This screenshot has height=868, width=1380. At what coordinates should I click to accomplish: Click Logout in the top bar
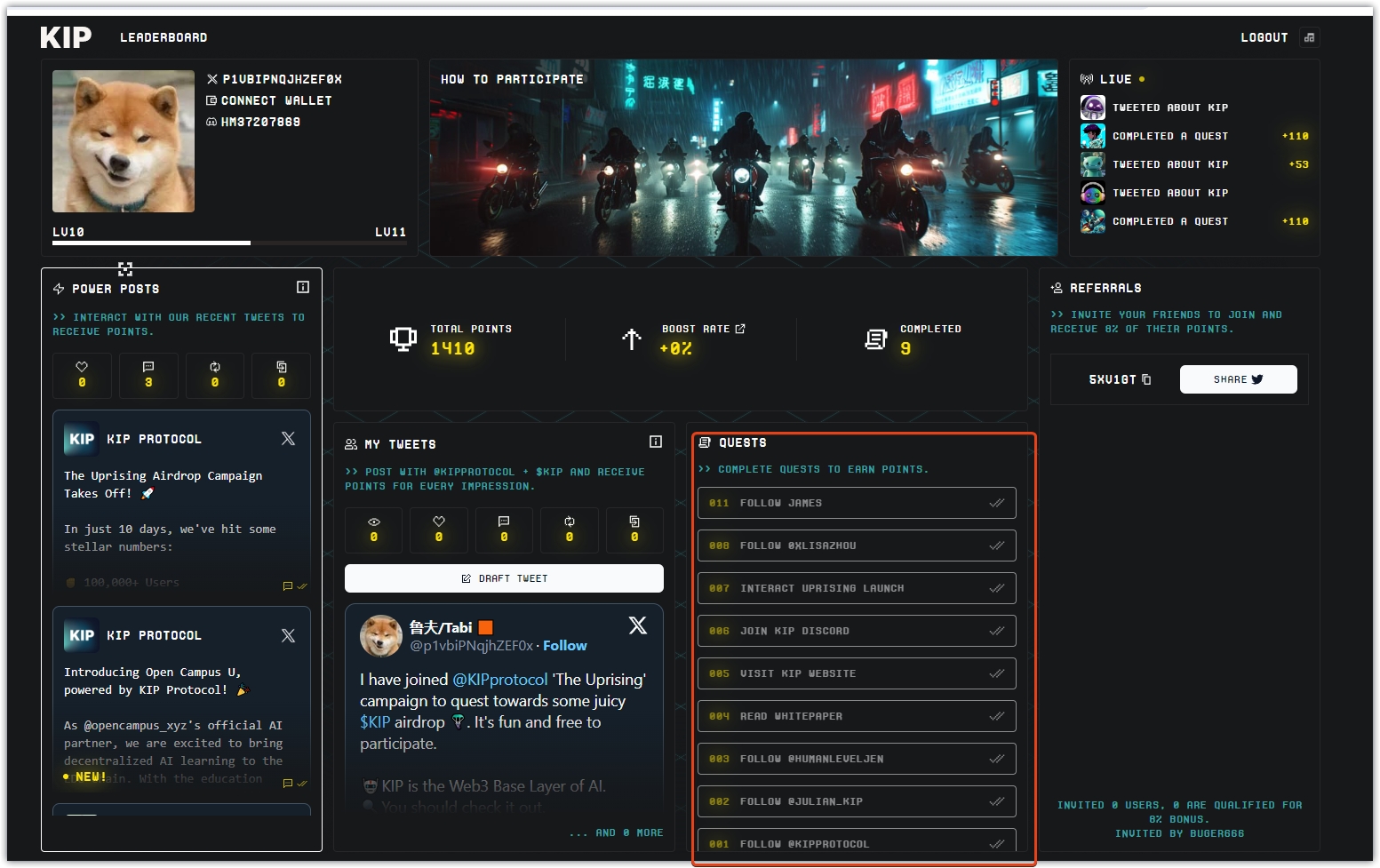click(x=1264, y=37)
